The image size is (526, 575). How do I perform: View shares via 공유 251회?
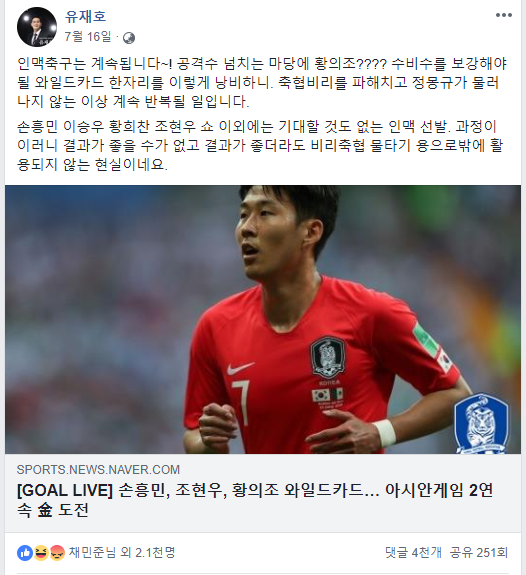click(479, 552)
